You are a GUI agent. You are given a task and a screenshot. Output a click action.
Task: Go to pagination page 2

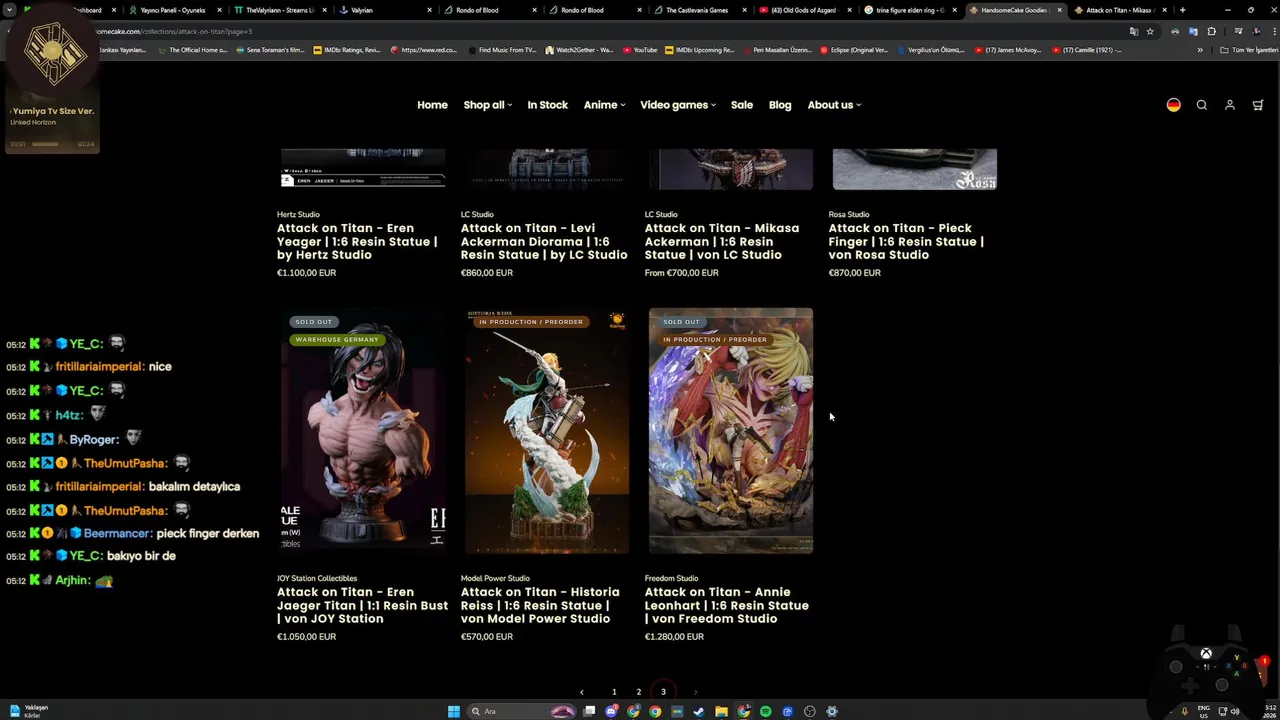pos(638,692)
